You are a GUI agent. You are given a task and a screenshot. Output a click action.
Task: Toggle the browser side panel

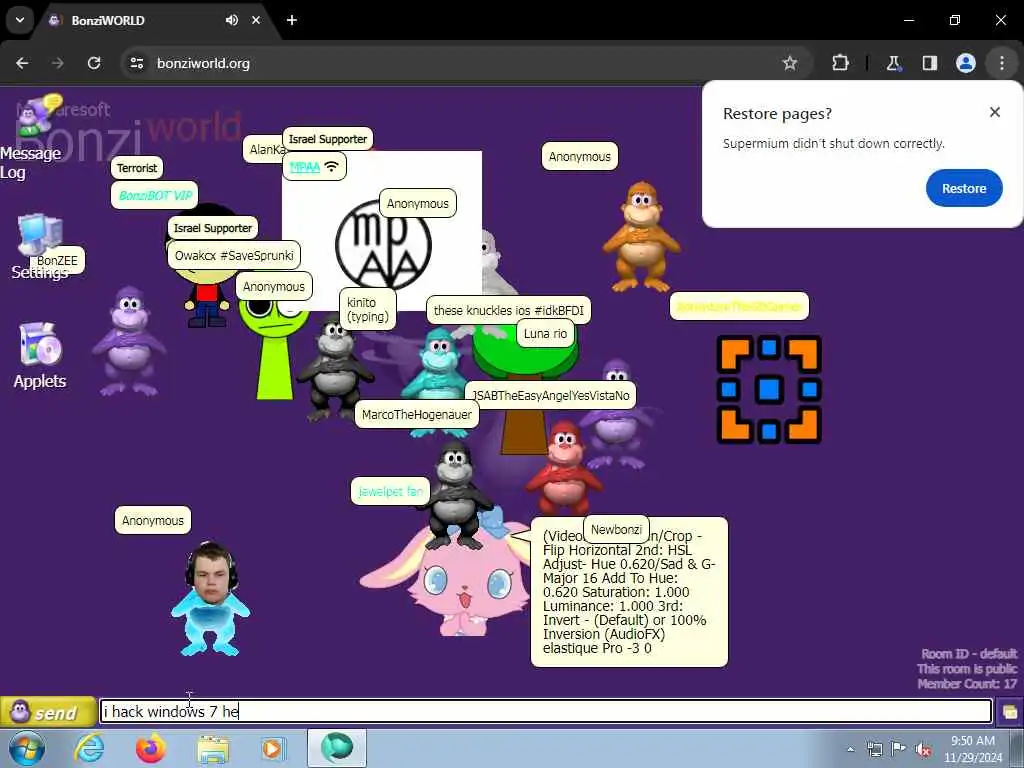click(x=929, y=63)
